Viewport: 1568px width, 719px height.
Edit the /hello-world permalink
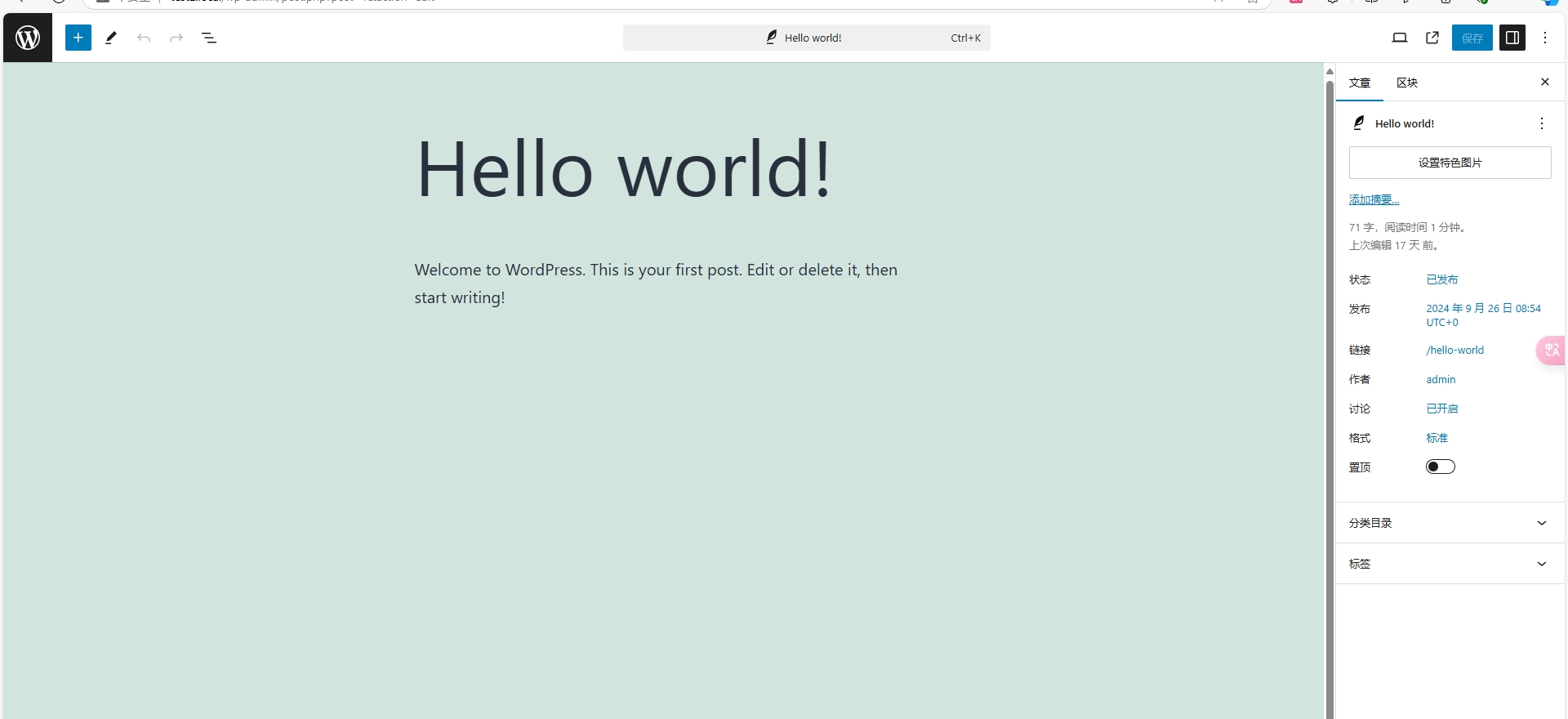tap(1455, 350)
